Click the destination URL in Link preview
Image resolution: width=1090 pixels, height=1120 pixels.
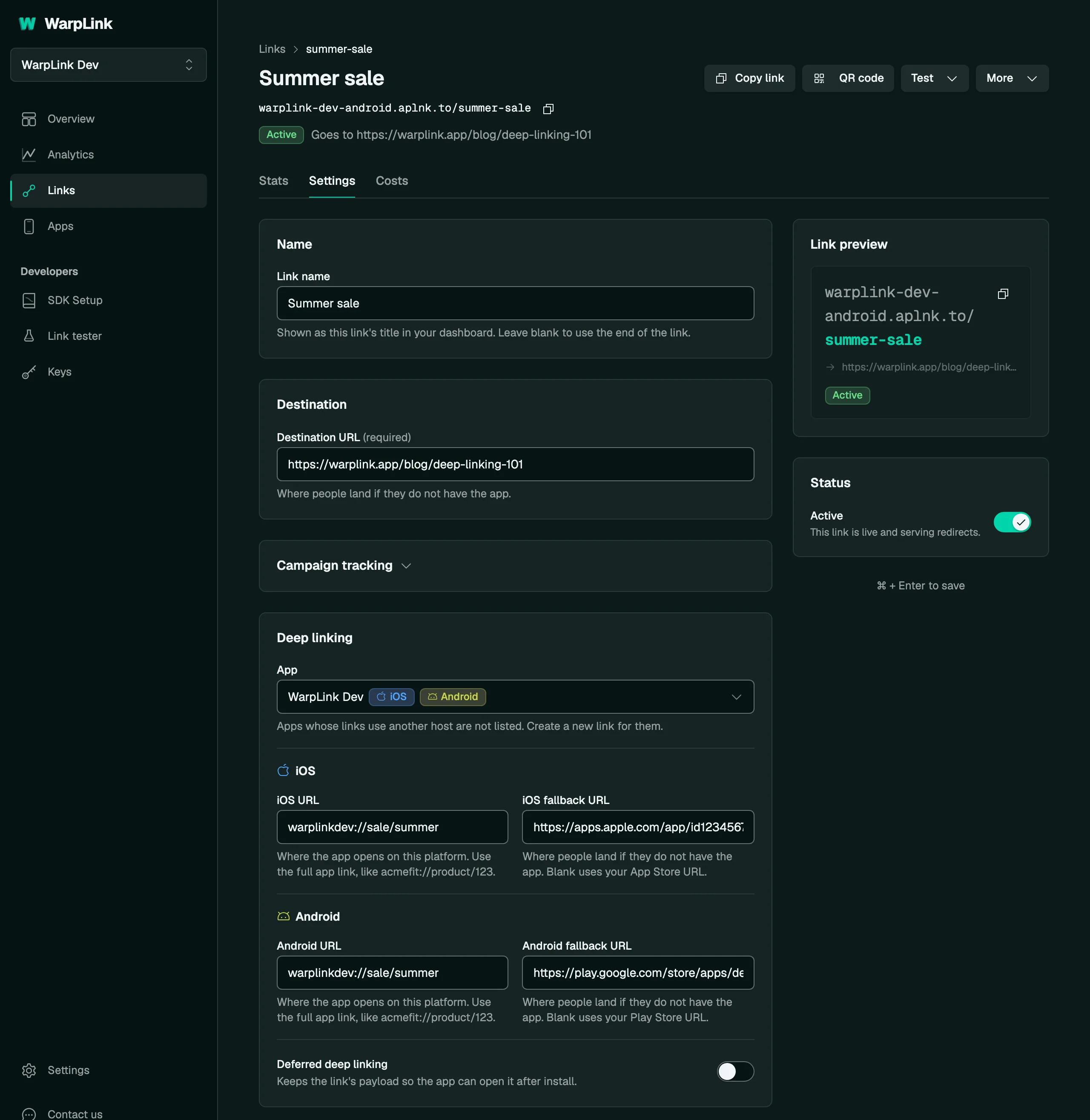(x=929, y=367)
